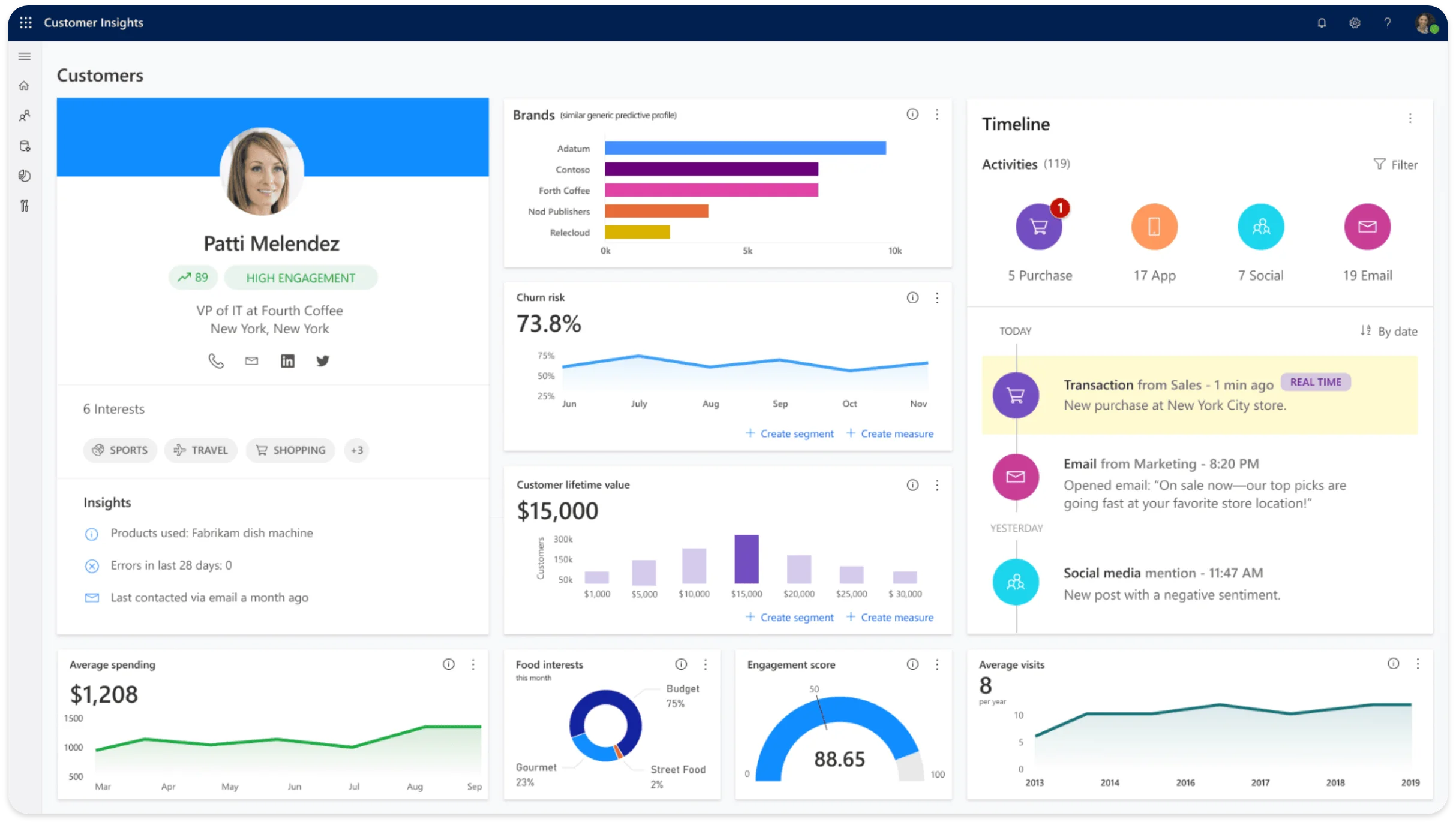Select the Purchase activities cart icon
This screenshot has height=825, width=1456.
click(x=1038, y=227)
